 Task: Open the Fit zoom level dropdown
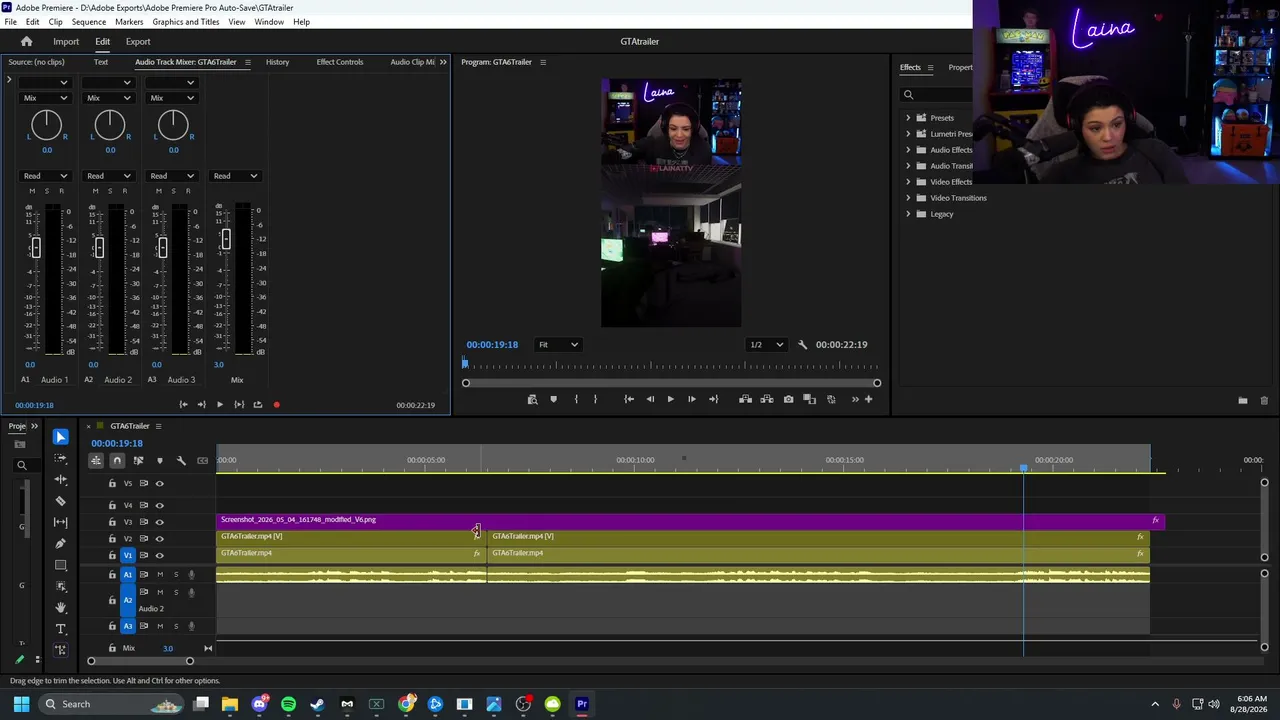(x=558, y=345)
